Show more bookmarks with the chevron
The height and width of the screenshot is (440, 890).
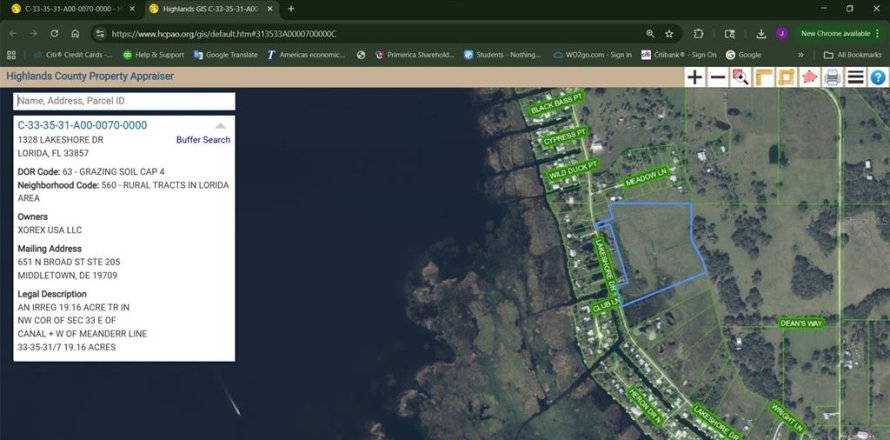pyautogui.click(x=801, y=55)
